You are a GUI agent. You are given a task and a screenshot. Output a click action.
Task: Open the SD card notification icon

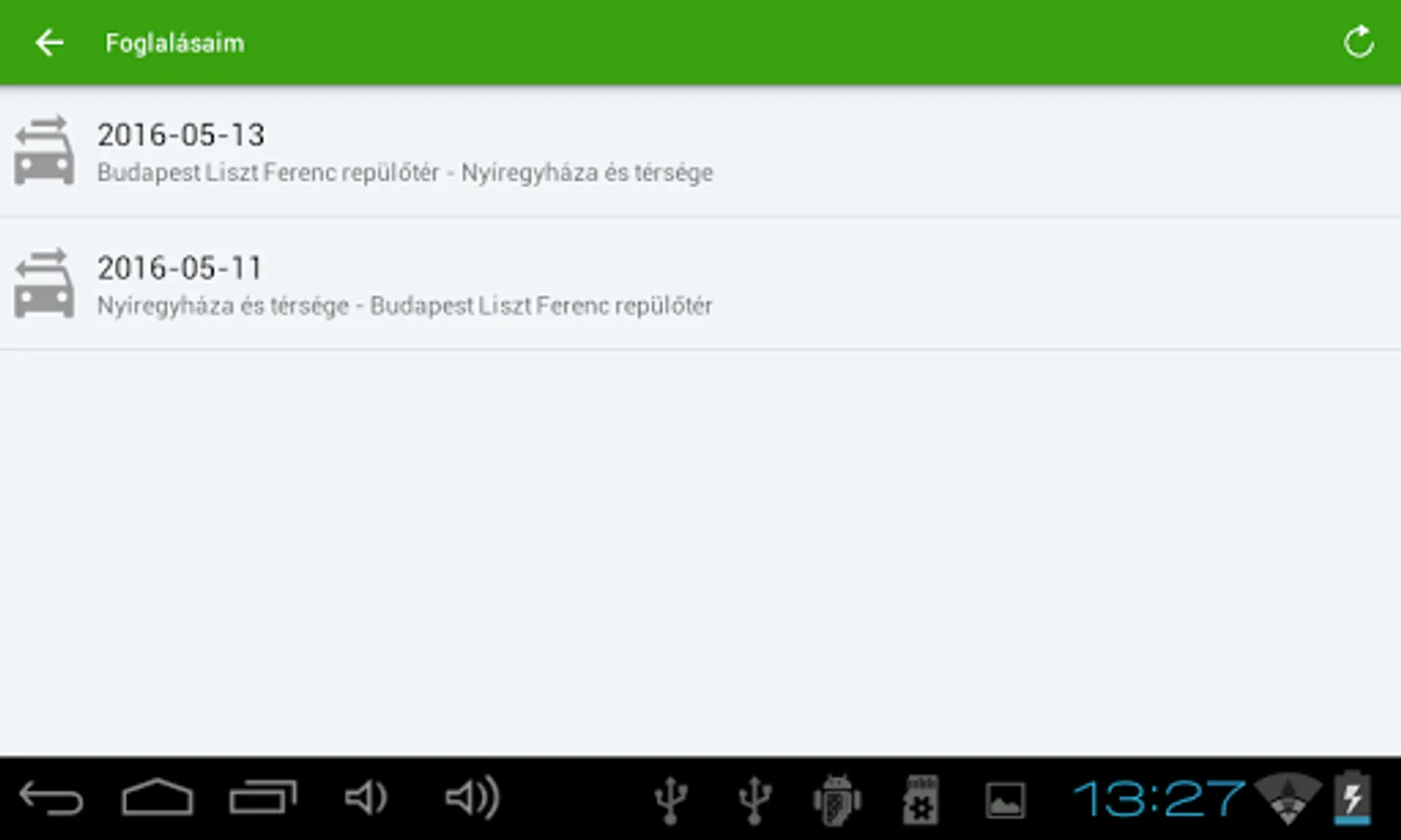tap(921, 800)
